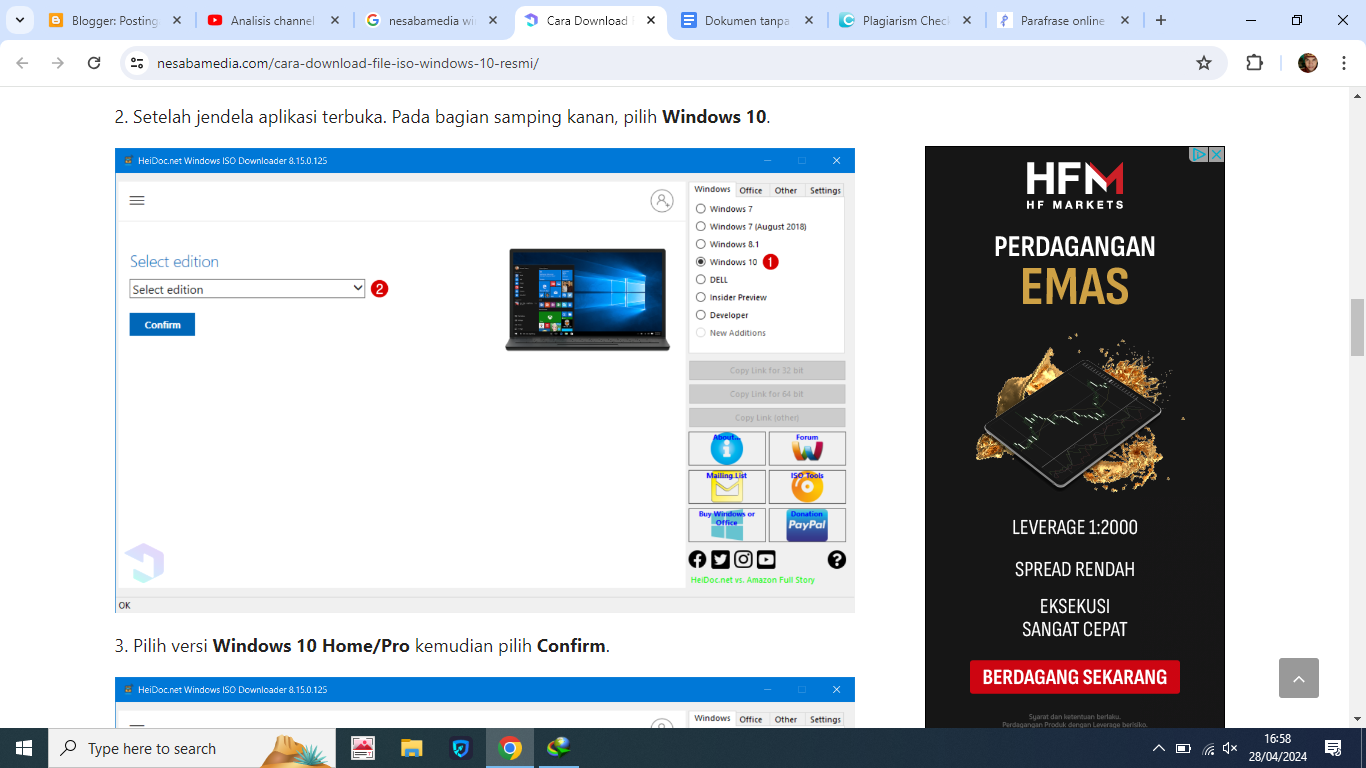Screen dimensions: 1366x768
Task: Open File Explorer from the taskbar
Action: (x=411, y=748)
